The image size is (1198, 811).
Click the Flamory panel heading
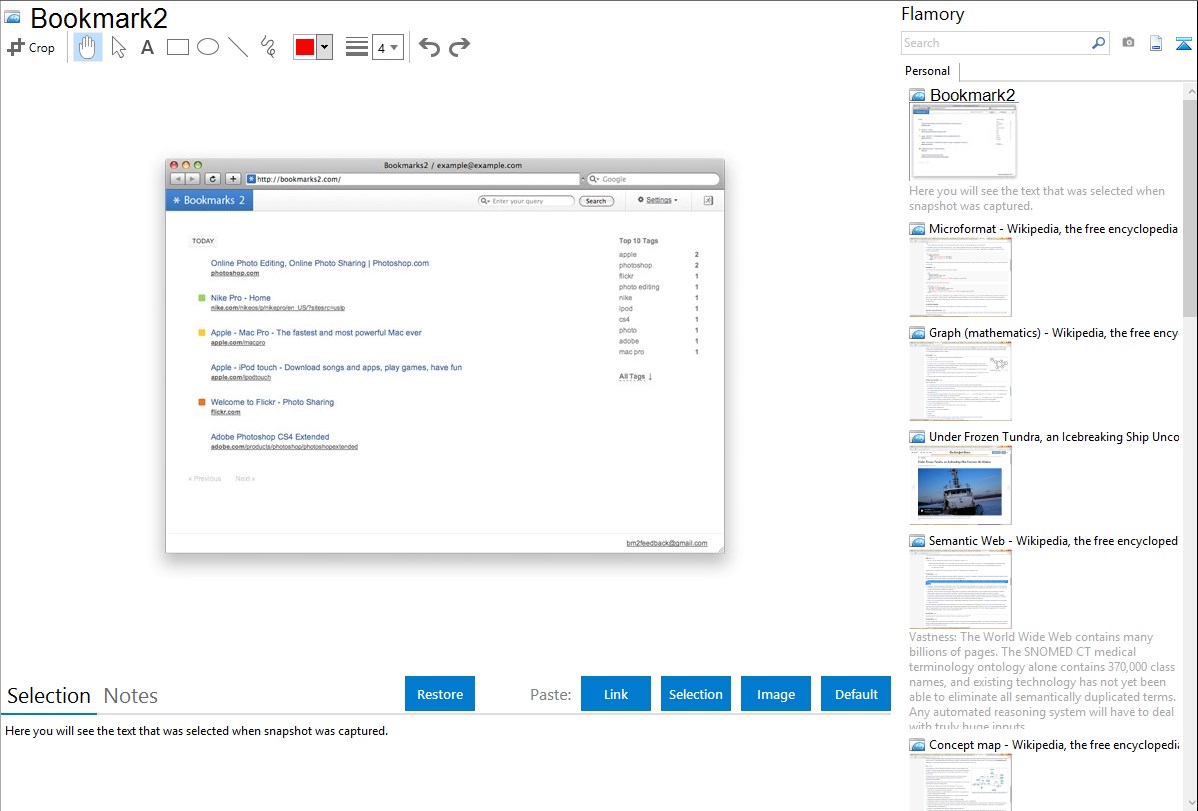(x=933, y=14)
